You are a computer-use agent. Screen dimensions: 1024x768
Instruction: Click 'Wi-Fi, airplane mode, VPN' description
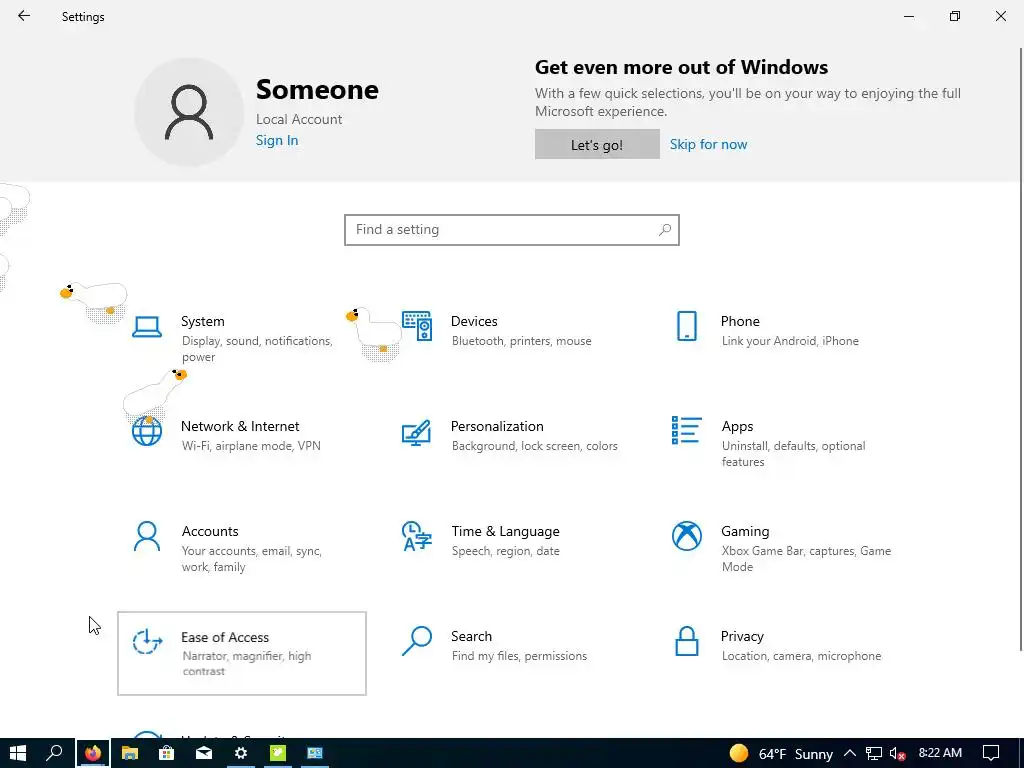(251, 446)
